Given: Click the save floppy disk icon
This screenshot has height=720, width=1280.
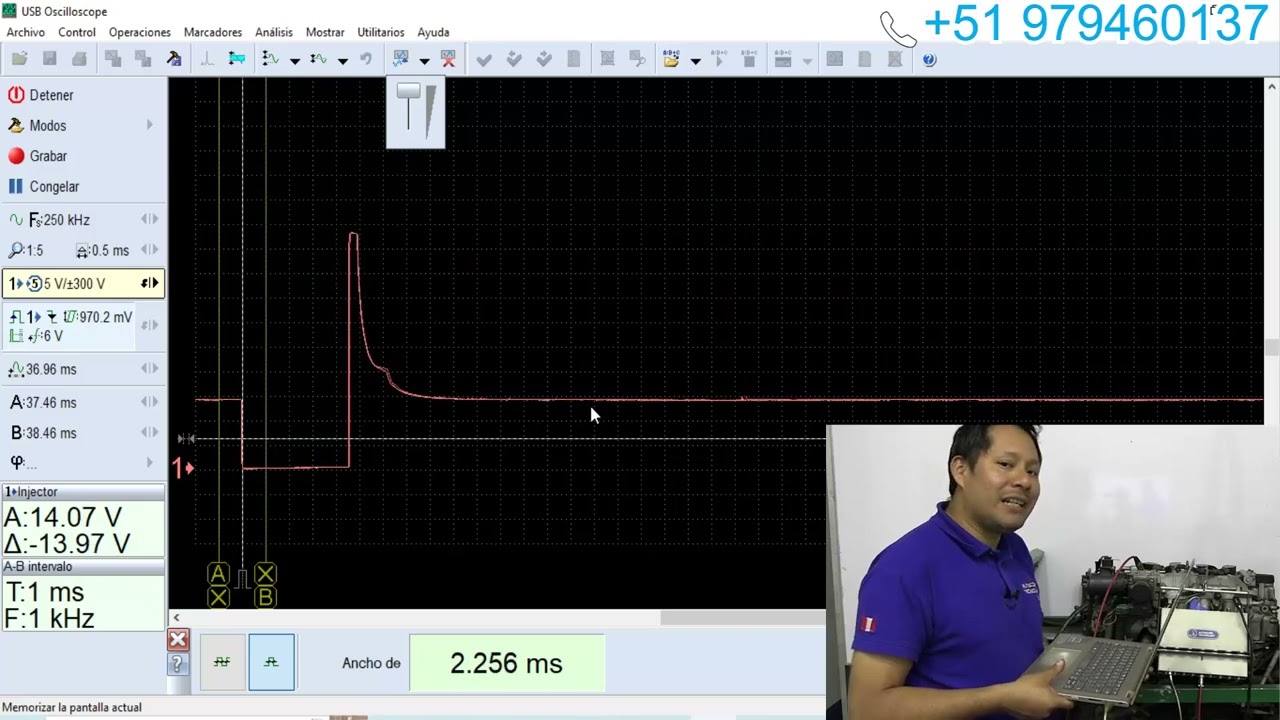Looking at the screenshot, I should pyautogui.click(x=49, y=60).
